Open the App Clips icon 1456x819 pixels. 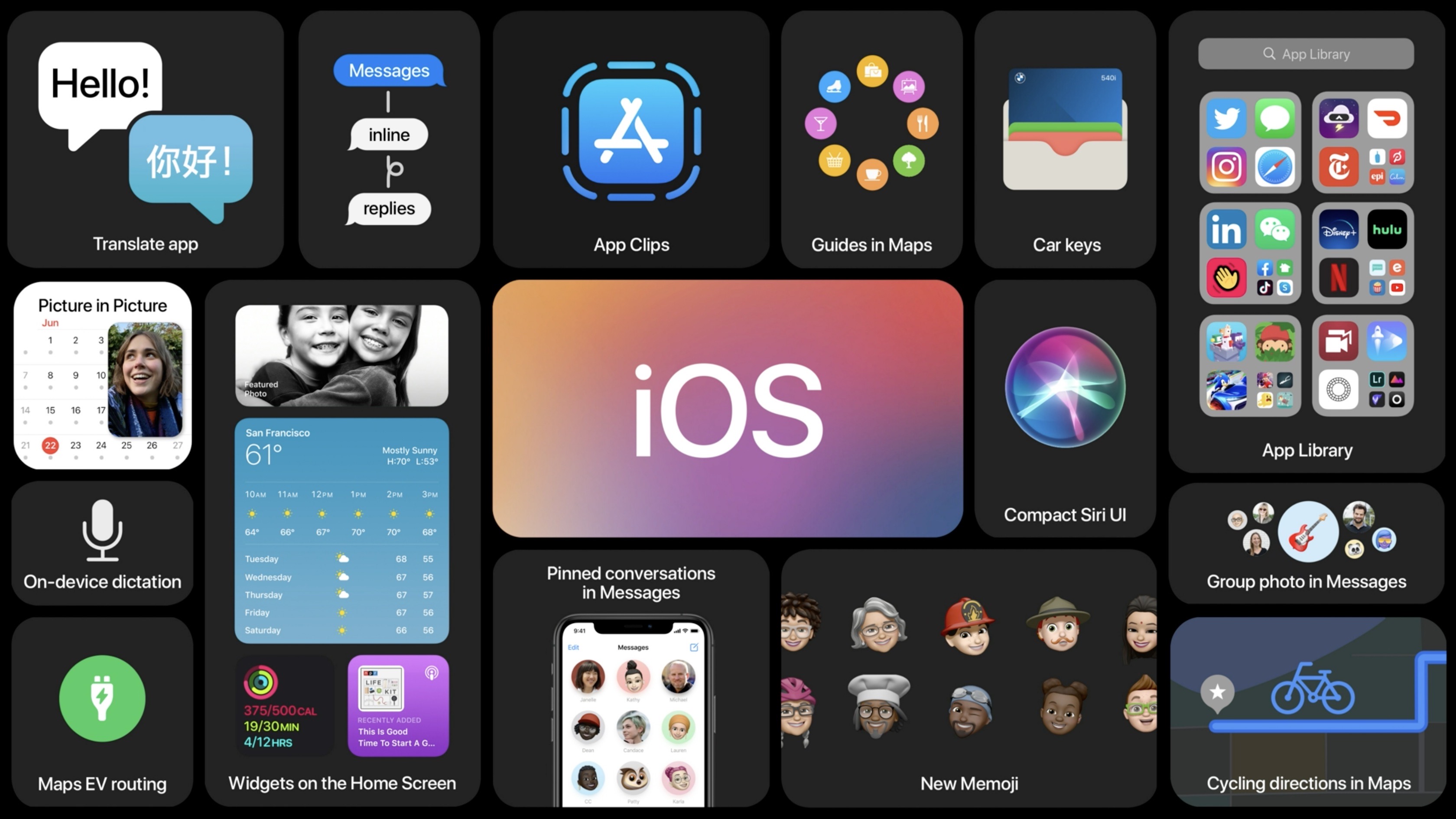point(630,130)
